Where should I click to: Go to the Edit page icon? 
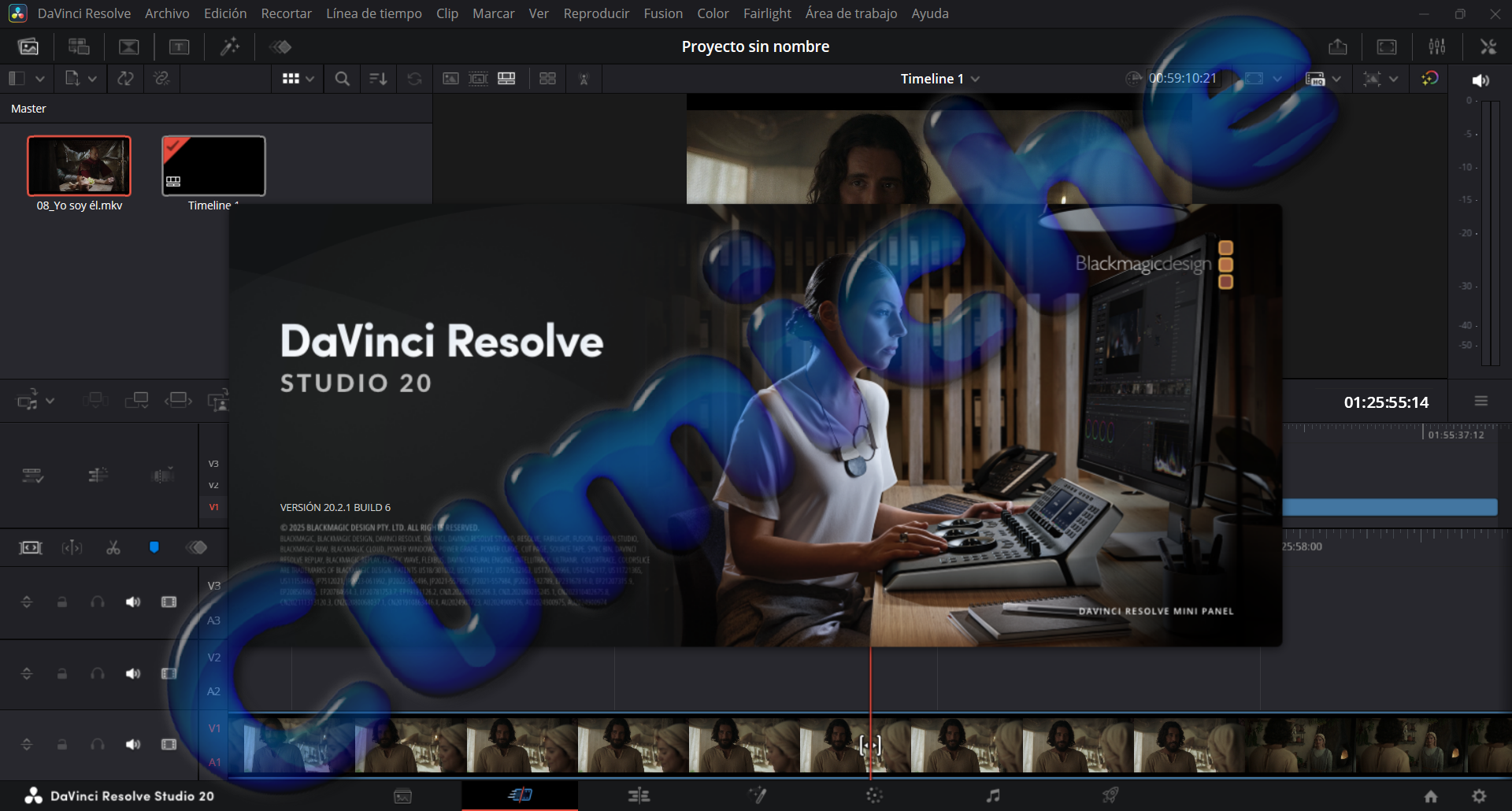(639, 796)
